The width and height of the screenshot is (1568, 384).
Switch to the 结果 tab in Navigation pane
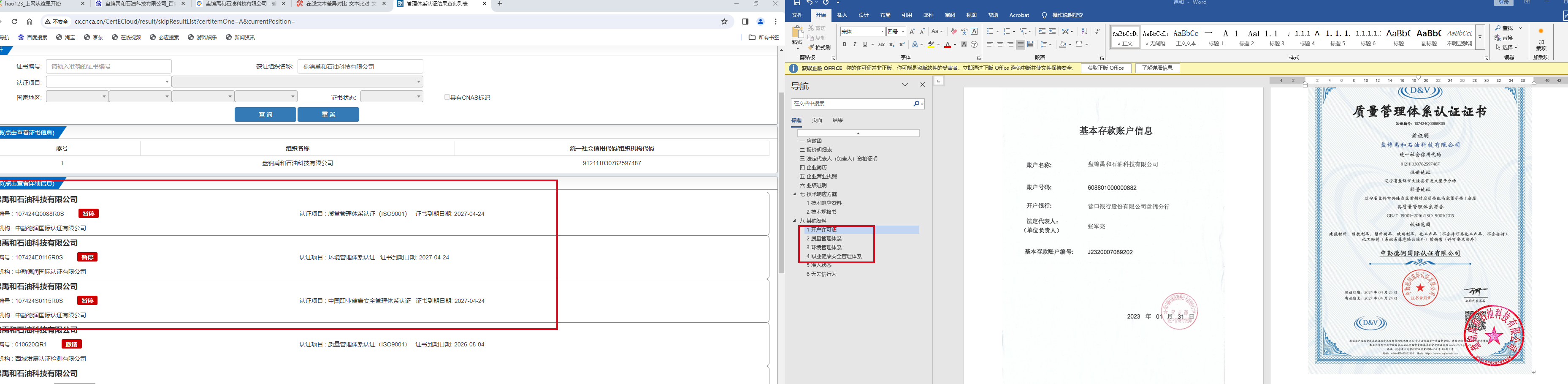point(837,121)
